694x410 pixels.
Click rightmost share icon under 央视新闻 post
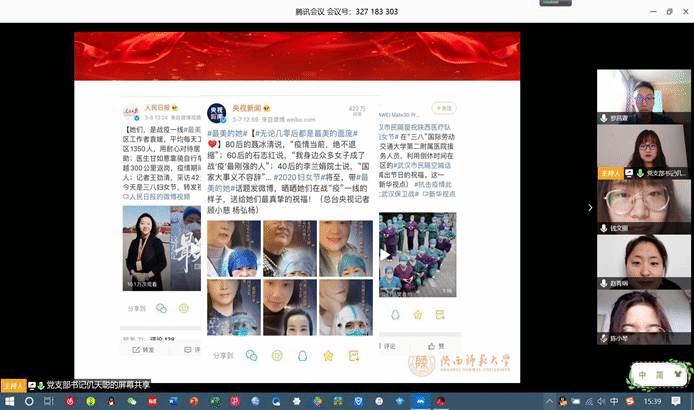[x=354, y=356]
